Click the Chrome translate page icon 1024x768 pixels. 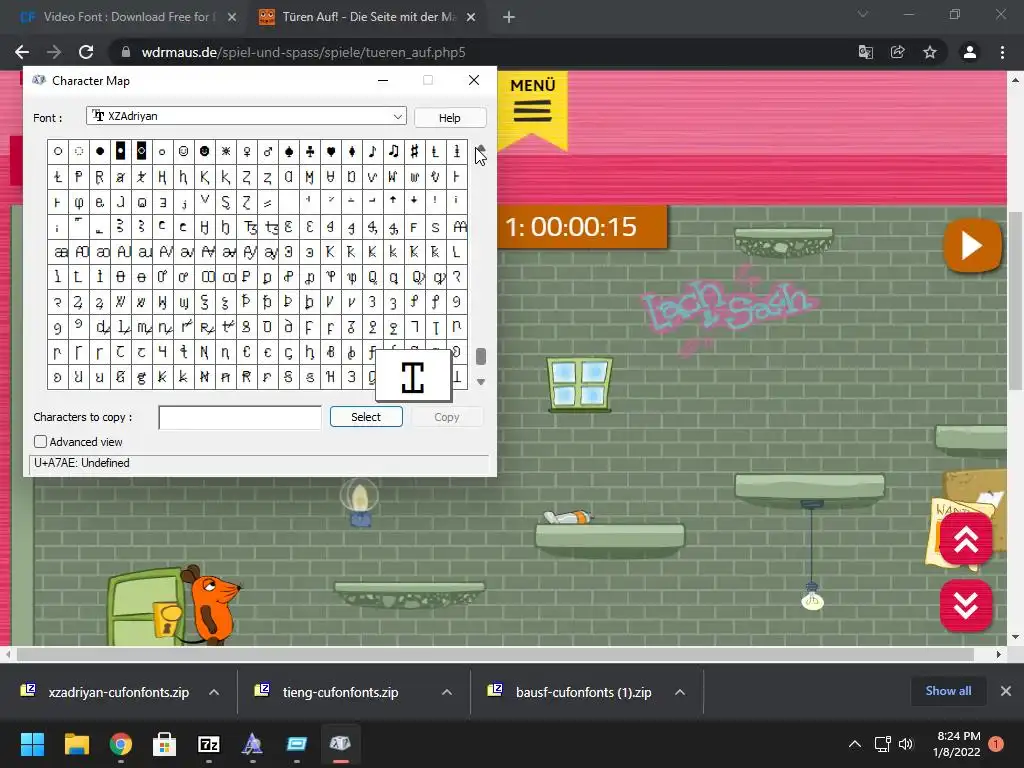coord(865,52)
